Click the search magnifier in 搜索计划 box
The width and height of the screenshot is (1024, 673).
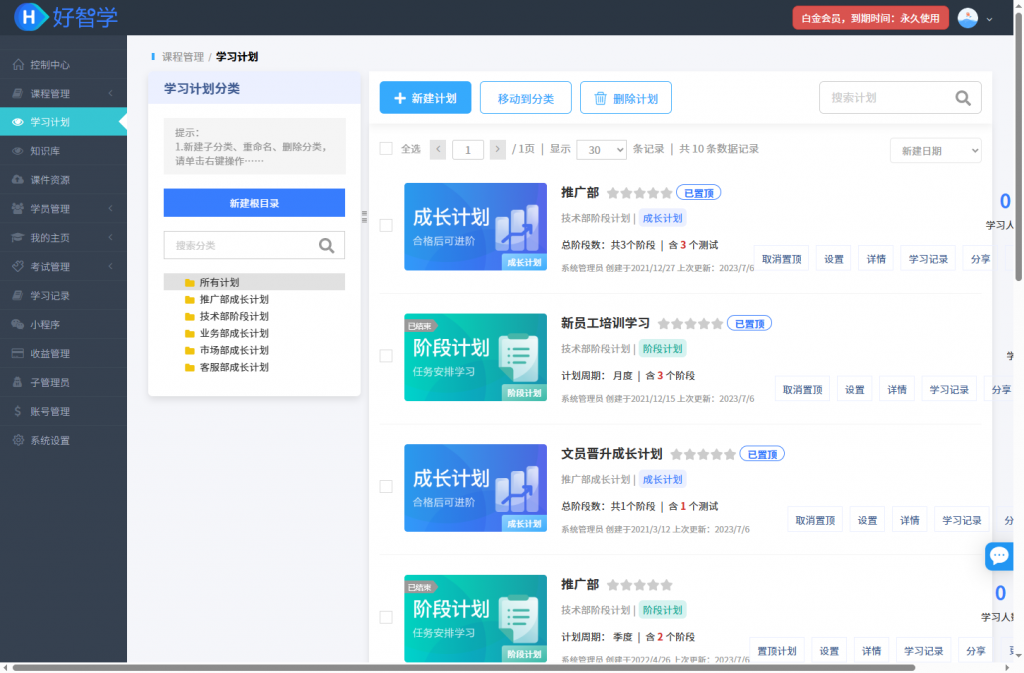963,98
